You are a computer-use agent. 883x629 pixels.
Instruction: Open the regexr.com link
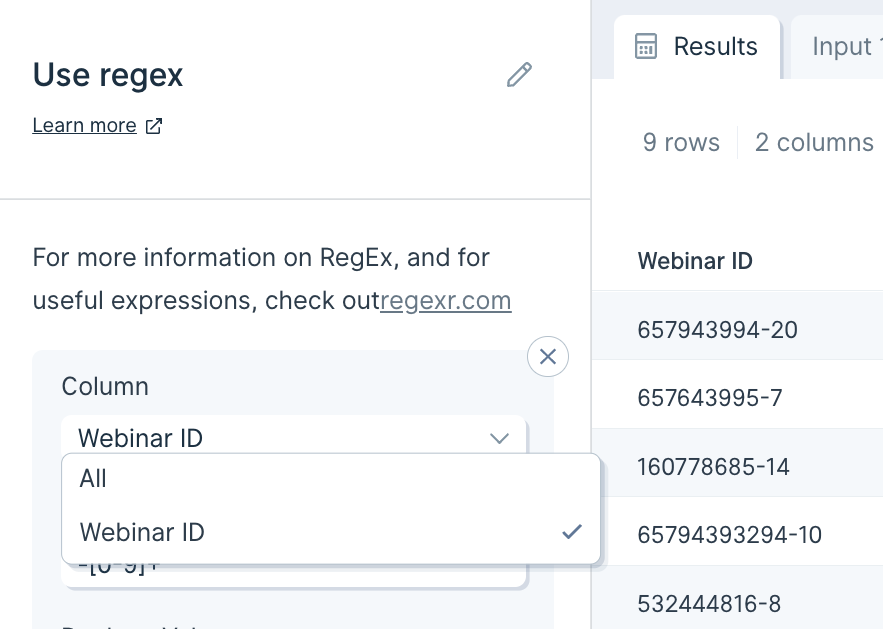tap(445, 301)
